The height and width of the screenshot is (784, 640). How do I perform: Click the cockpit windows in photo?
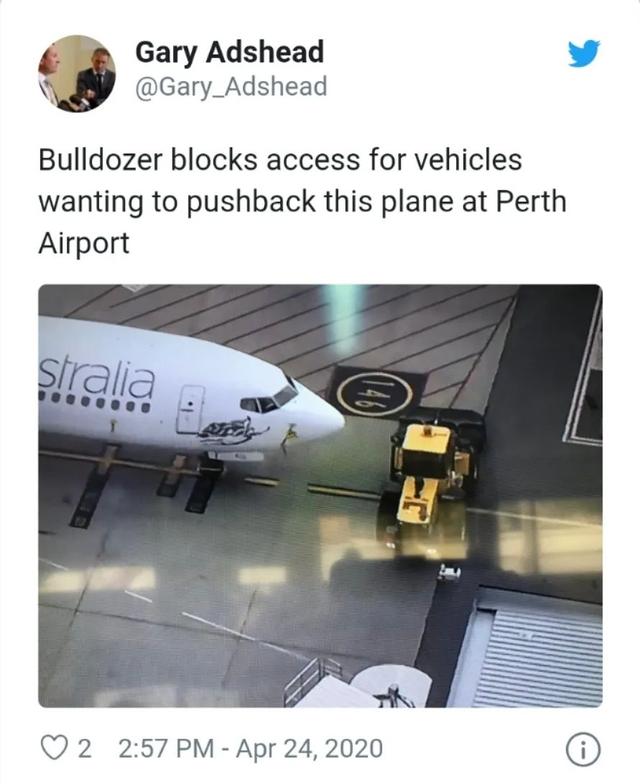(270, 399)
